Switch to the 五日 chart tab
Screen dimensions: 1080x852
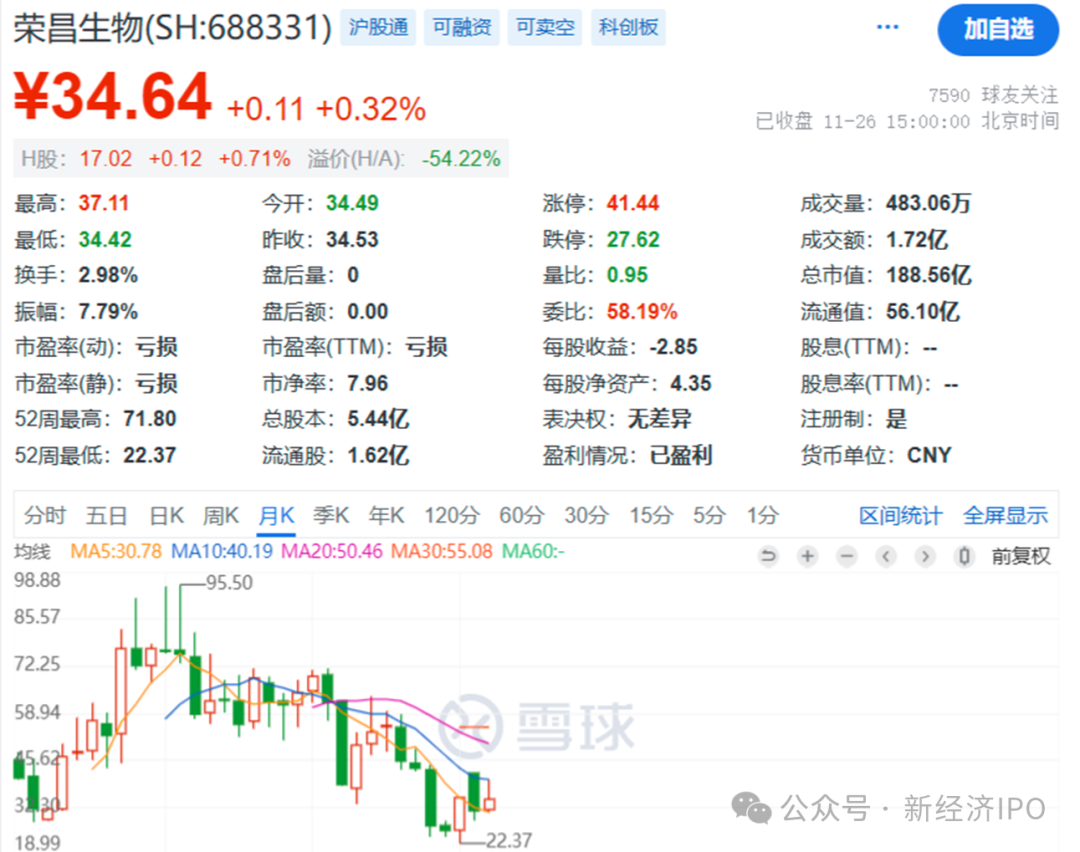(x=106, y=515)
